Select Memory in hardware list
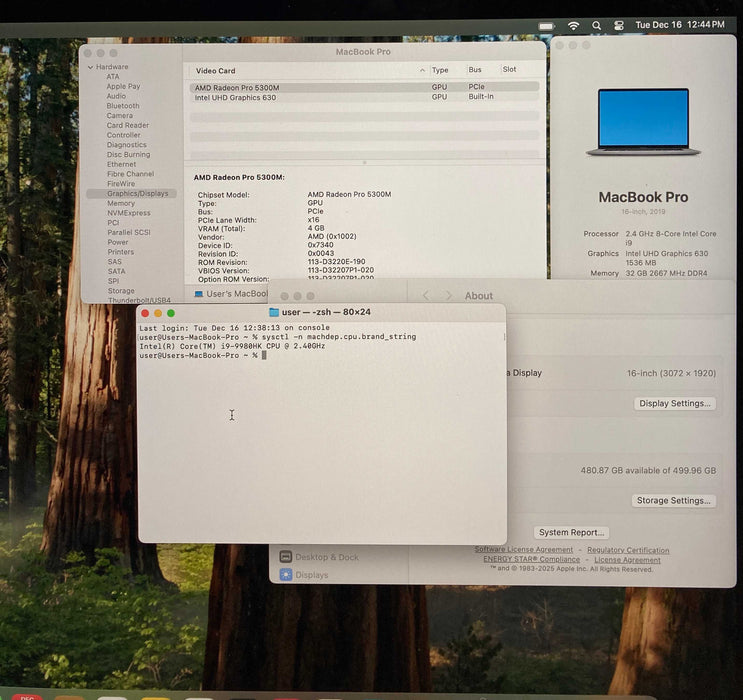 (121, 203)
